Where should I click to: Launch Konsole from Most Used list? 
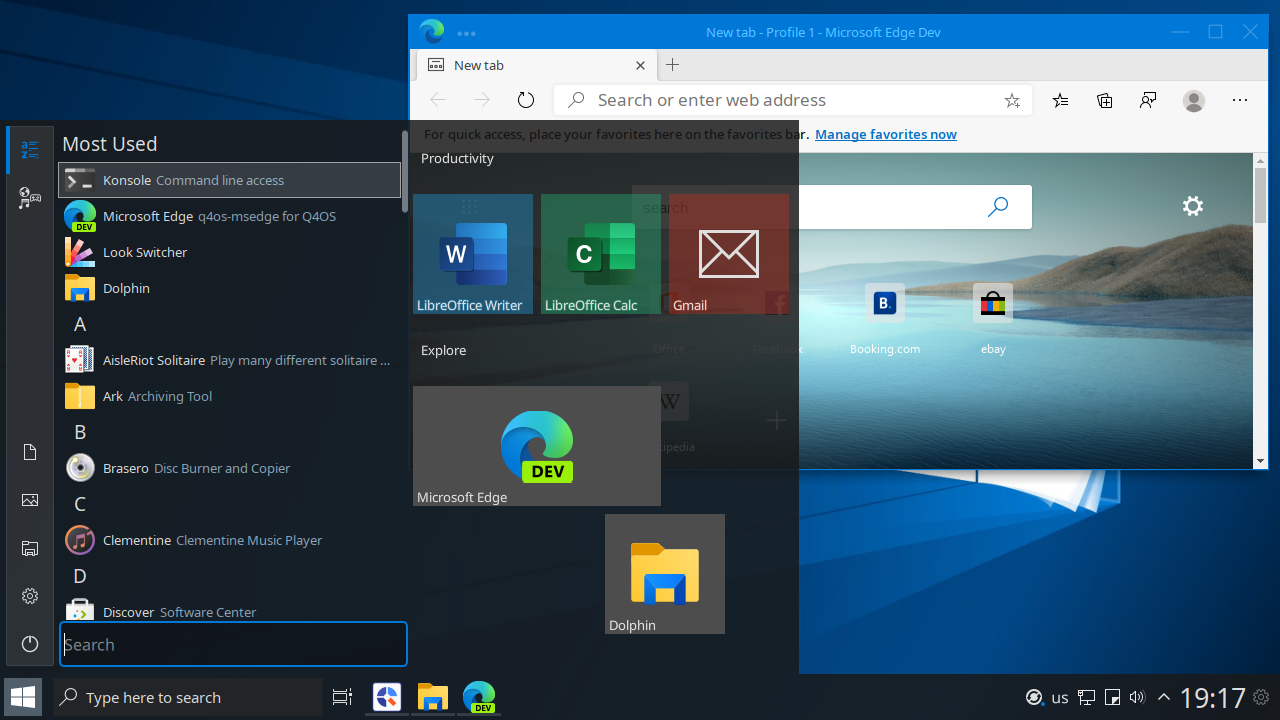[230, 180]
